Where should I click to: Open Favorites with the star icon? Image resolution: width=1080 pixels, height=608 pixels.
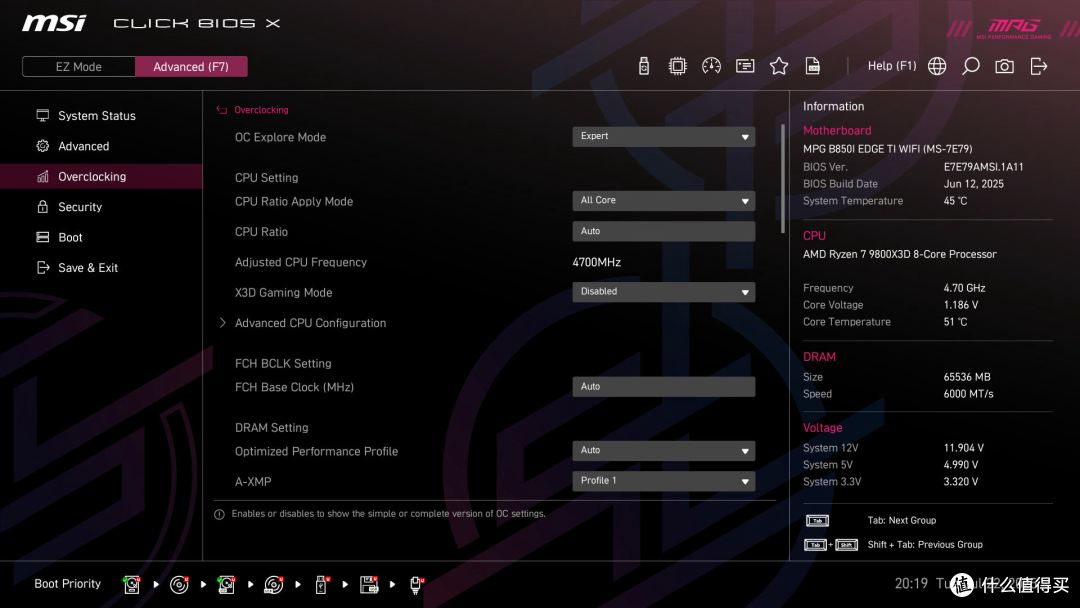pos(779,66)
